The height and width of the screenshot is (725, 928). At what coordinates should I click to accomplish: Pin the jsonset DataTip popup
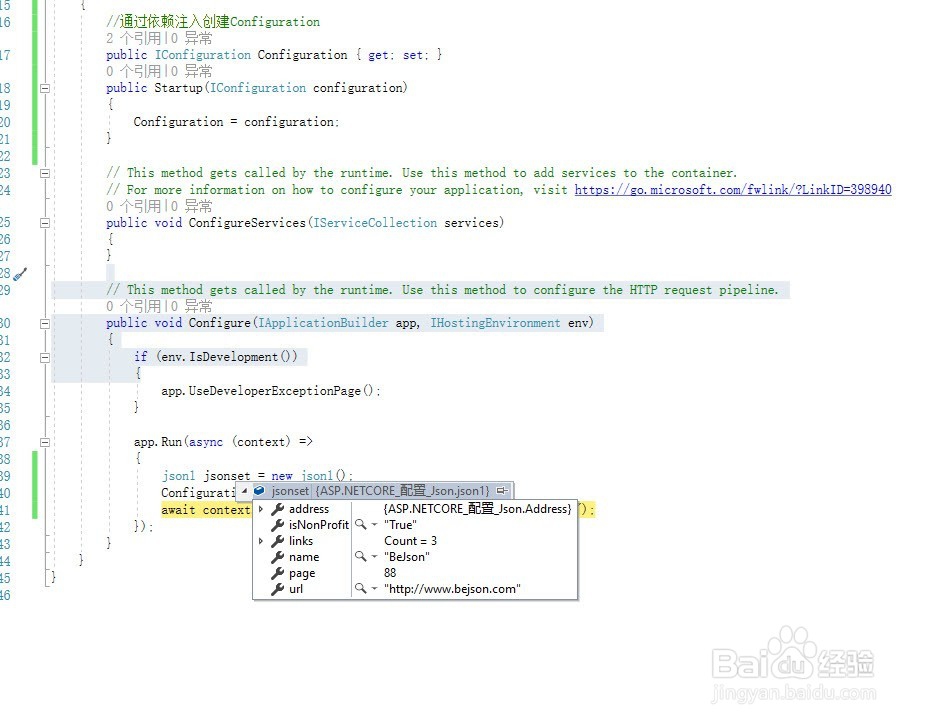coord(500,491)
